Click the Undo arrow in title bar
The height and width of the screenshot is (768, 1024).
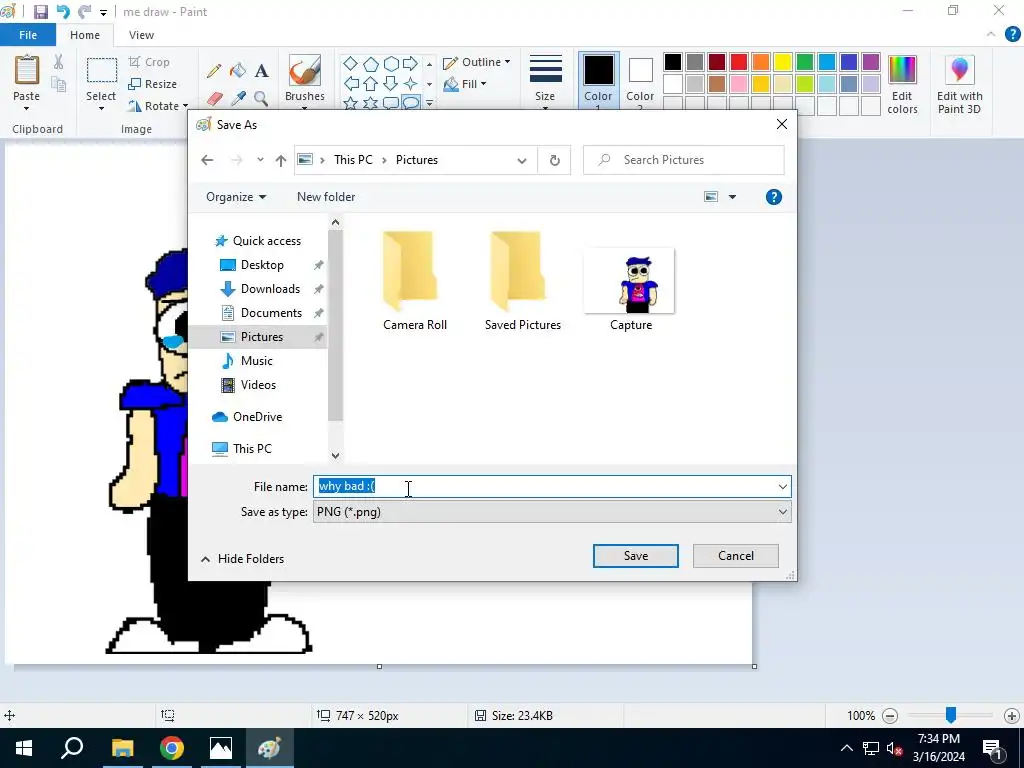coord(63,12)
